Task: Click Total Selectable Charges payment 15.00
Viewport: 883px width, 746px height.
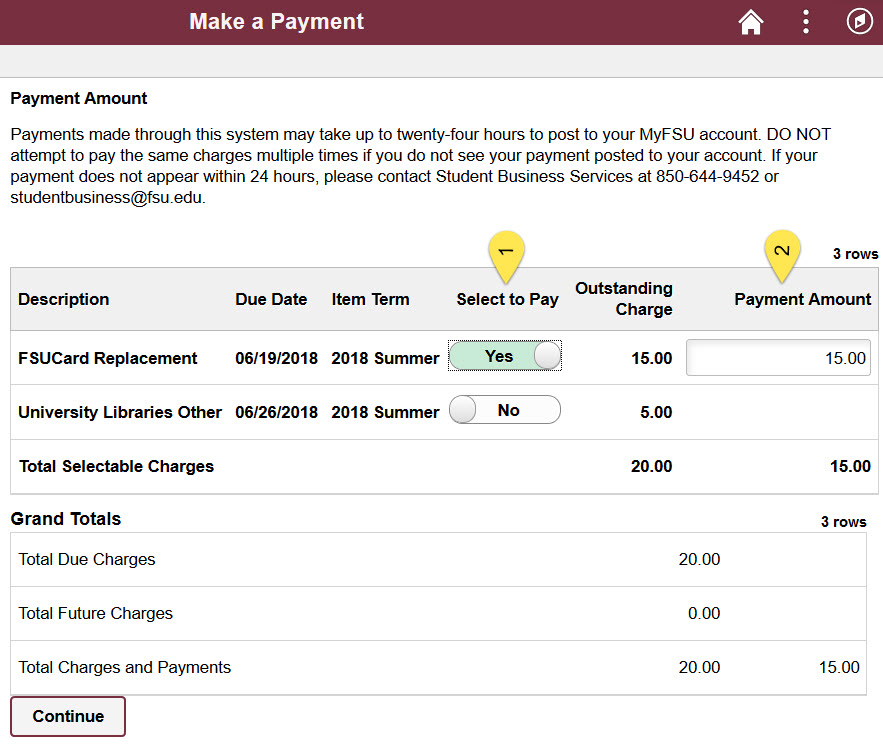Action: point(850,466)
